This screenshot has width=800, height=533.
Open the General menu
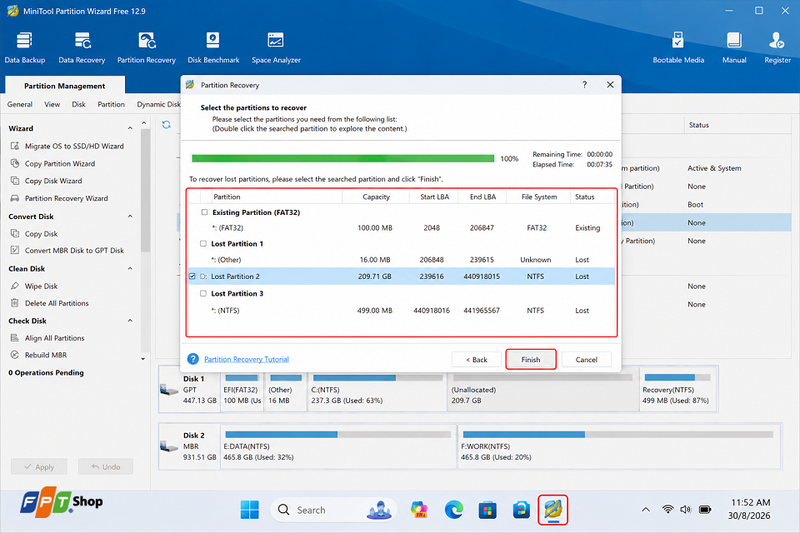coord(20,104)
